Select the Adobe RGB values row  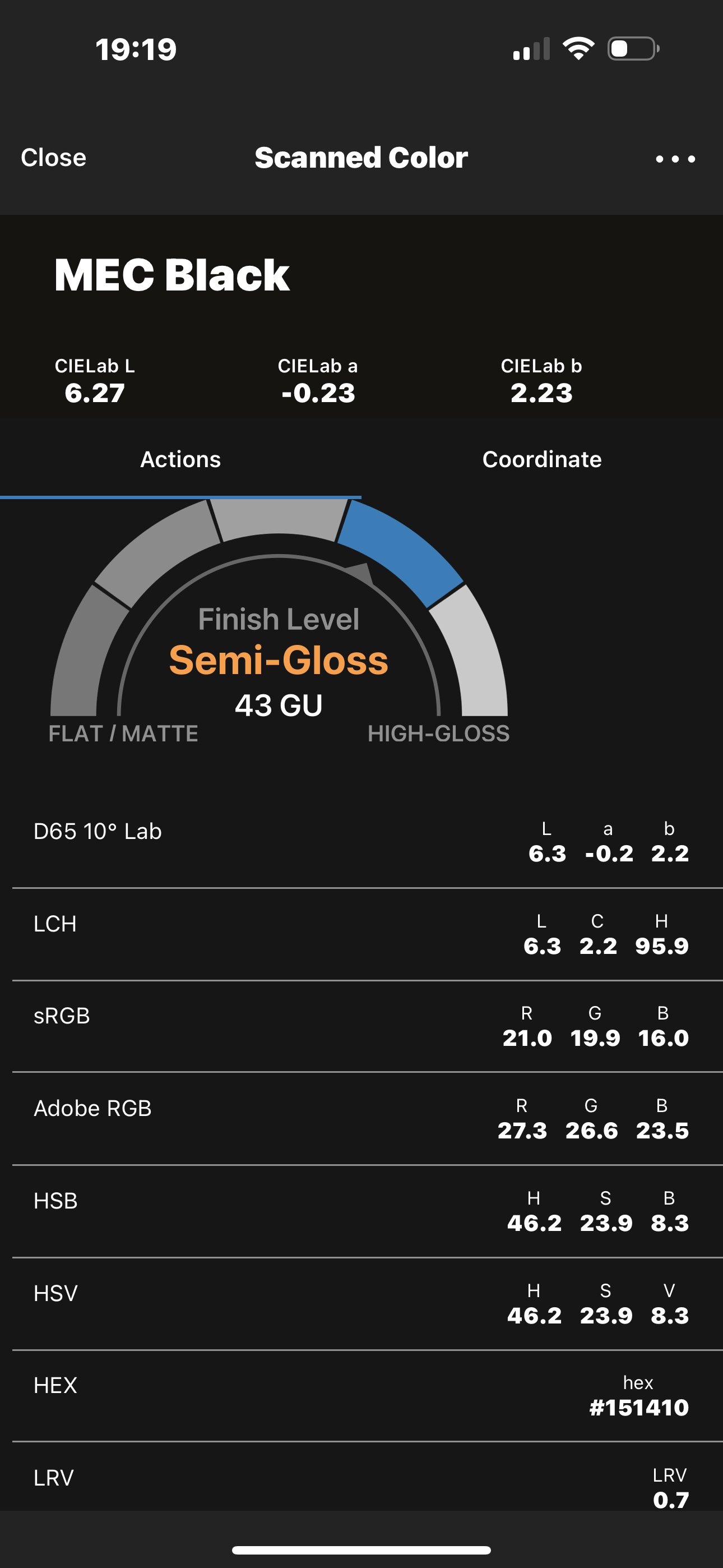coord(361,1119)
